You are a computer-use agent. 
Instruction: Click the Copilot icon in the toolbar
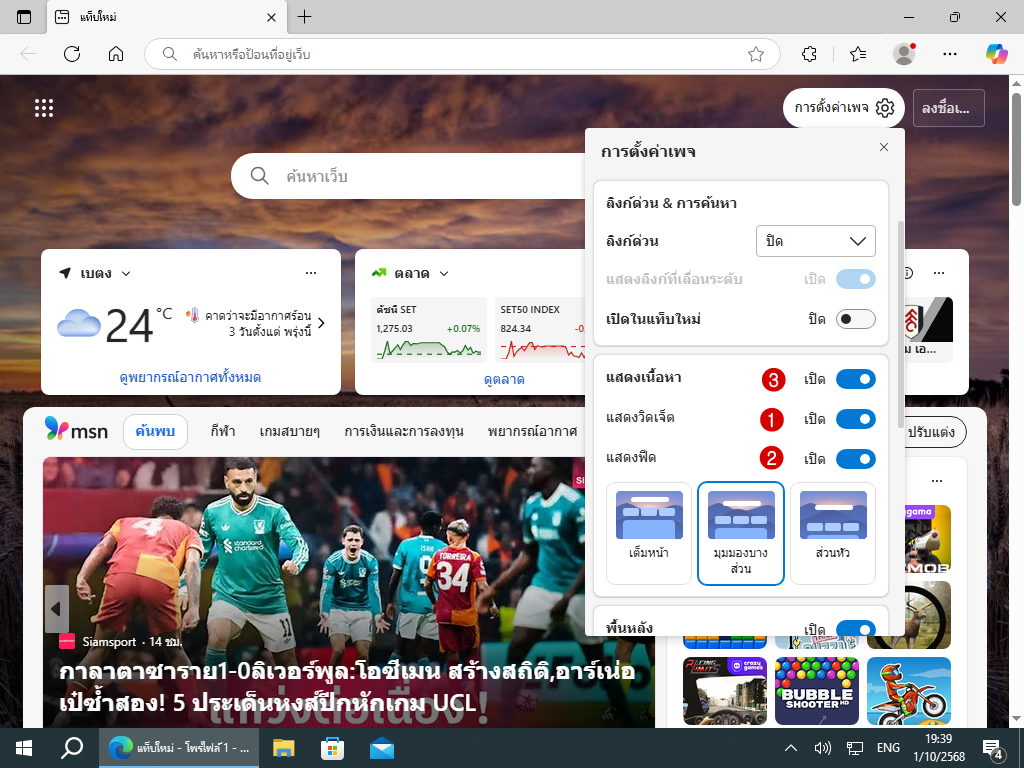point(996,54)
